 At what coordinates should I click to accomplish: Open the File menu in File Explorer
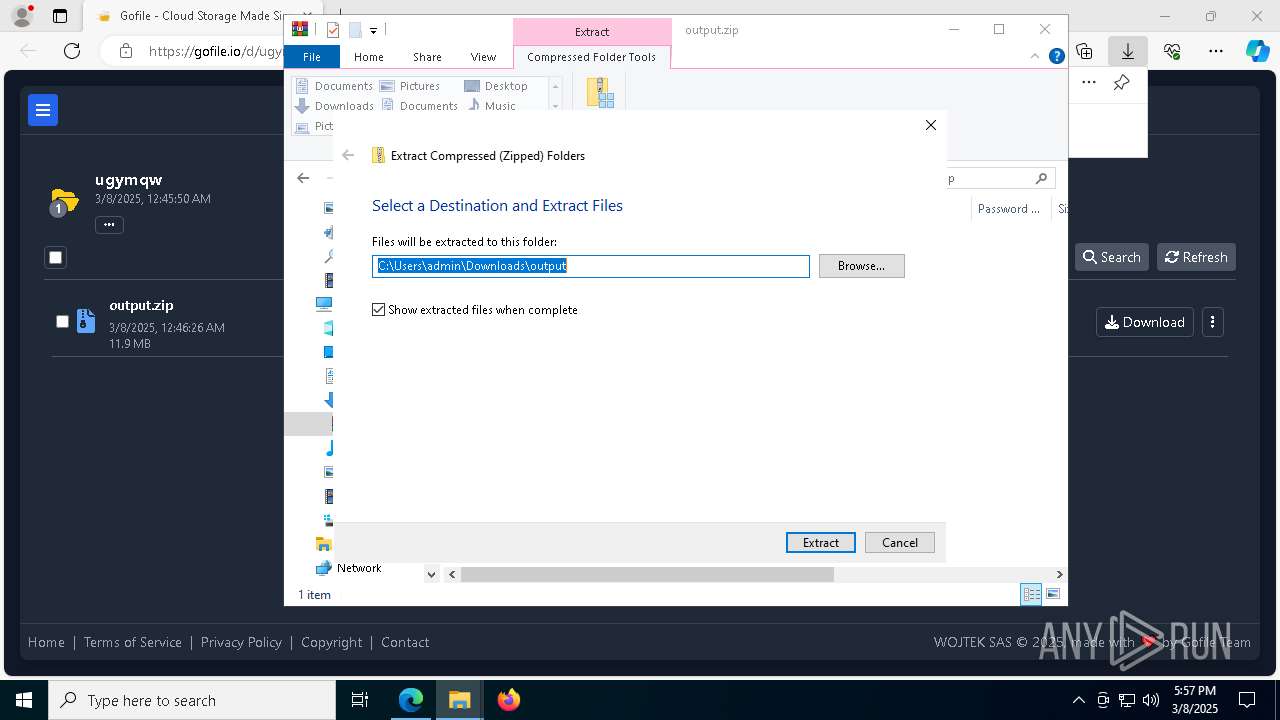point(312,57)
